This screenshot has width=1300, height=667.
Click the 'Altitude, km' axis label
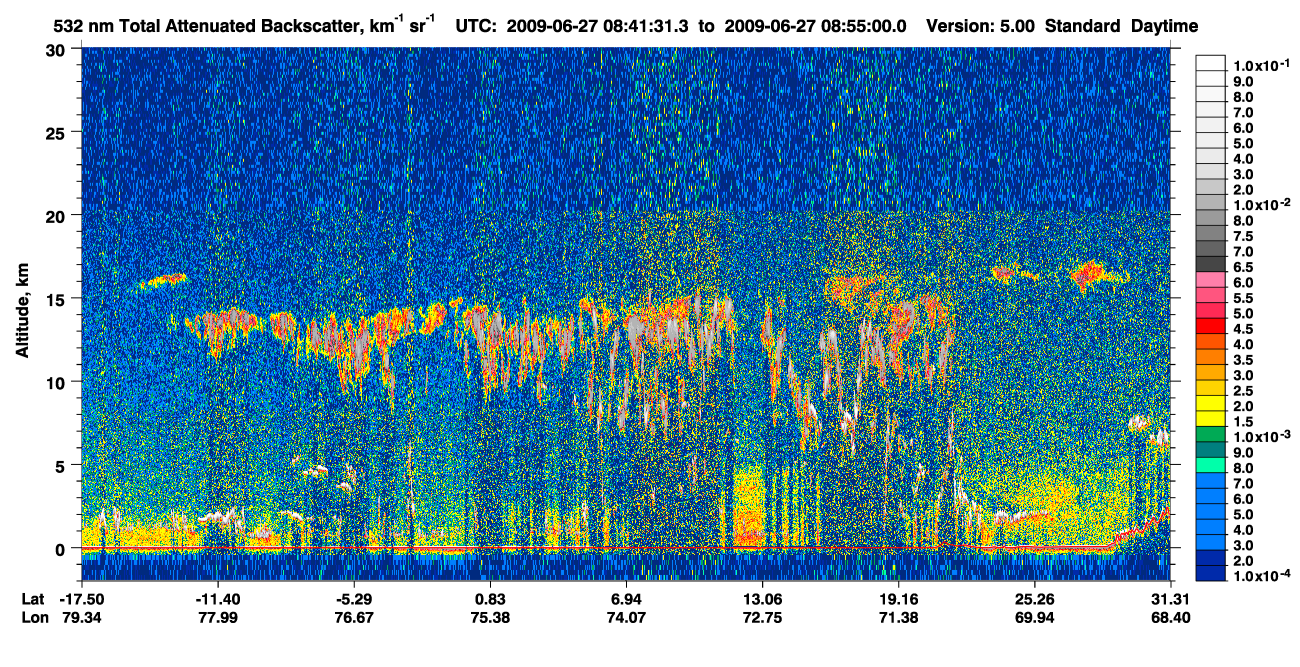tap(22, 313)
